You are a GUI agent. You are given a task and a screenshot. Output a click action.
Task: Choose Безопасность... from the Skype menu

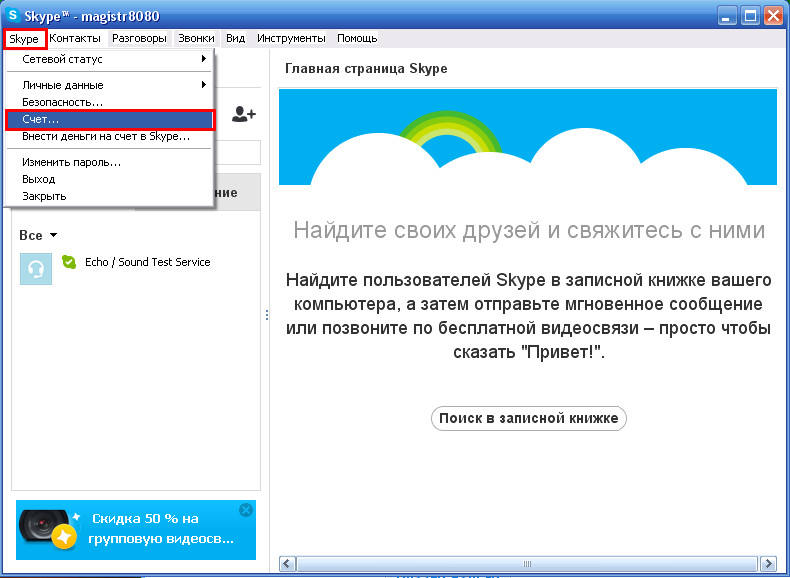pyautogui.click(x=110, y=102)
